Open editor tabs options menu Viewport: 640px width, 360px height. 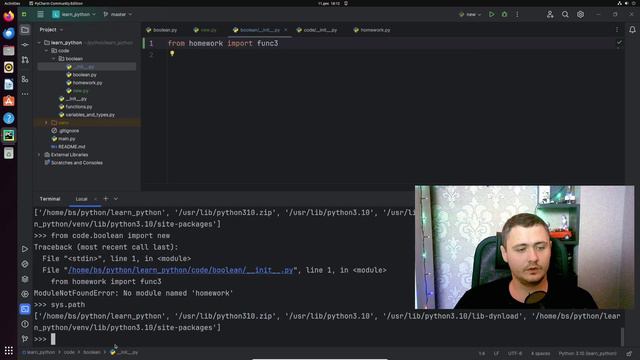click(x=617, y=30)
